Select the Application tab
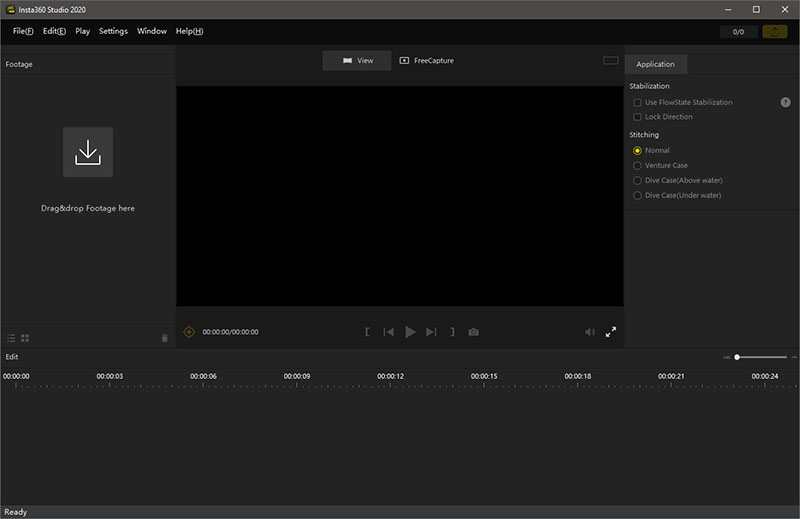Screen dimensions: 800x519 [656, 64]
